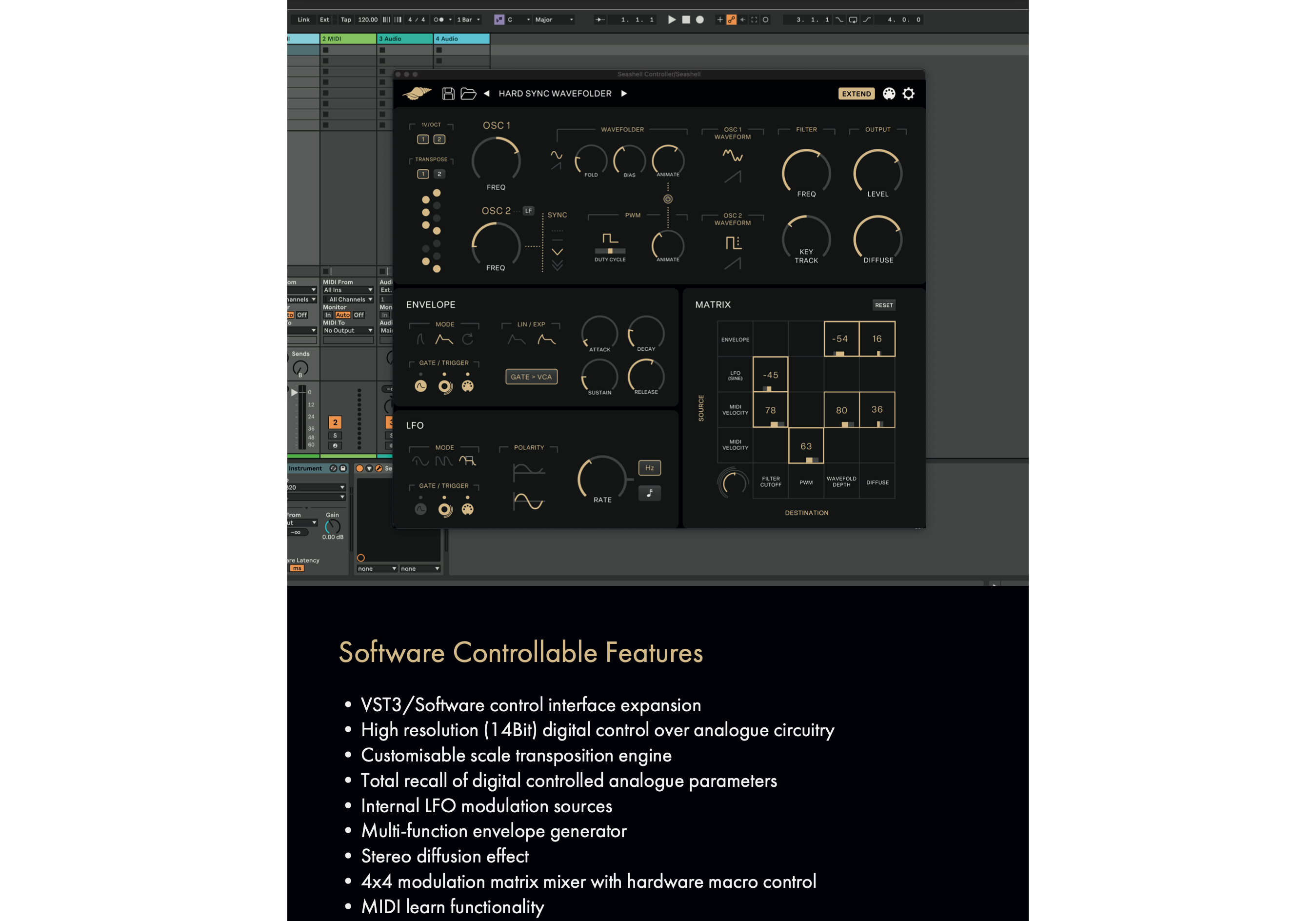Select 4 Audio track header
Viewport: 1316px width, 921px height.
461,39
